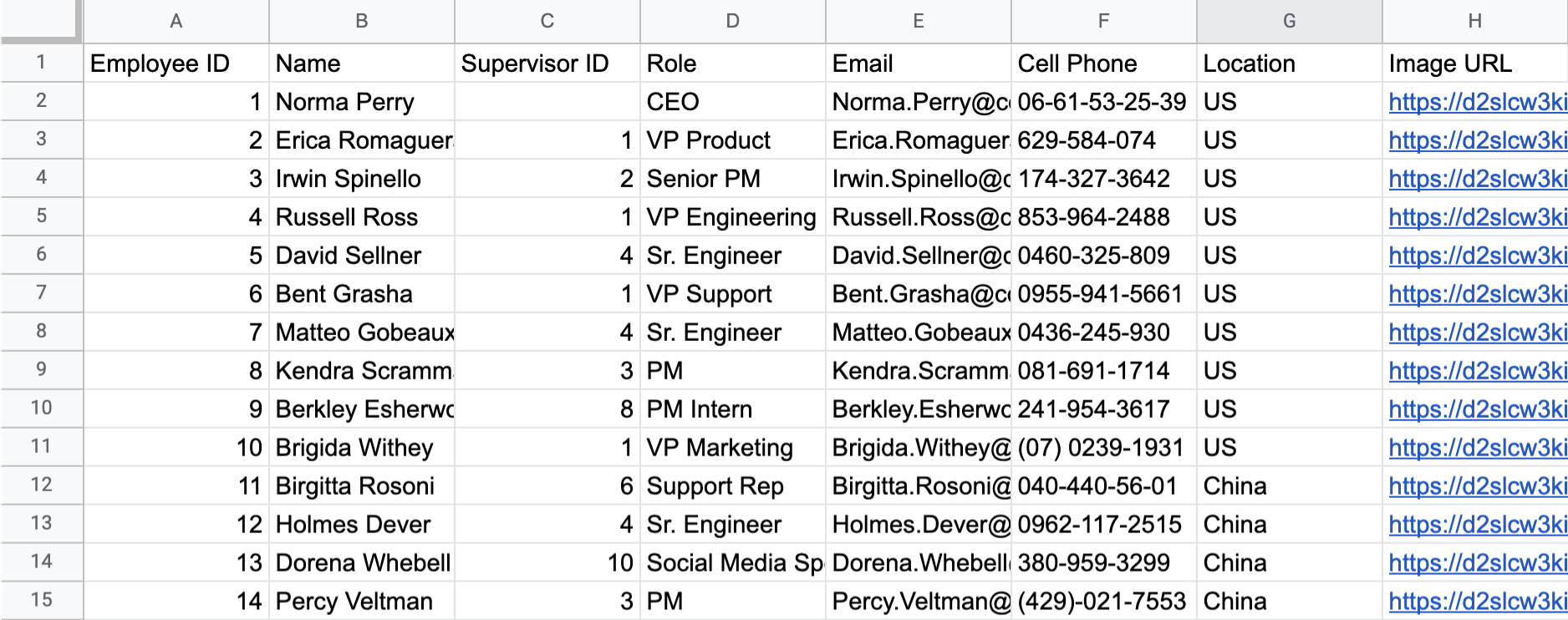Select column D by its header
Image resolution: width=1568 pixels, height=620 pixels.
point(733,21)
